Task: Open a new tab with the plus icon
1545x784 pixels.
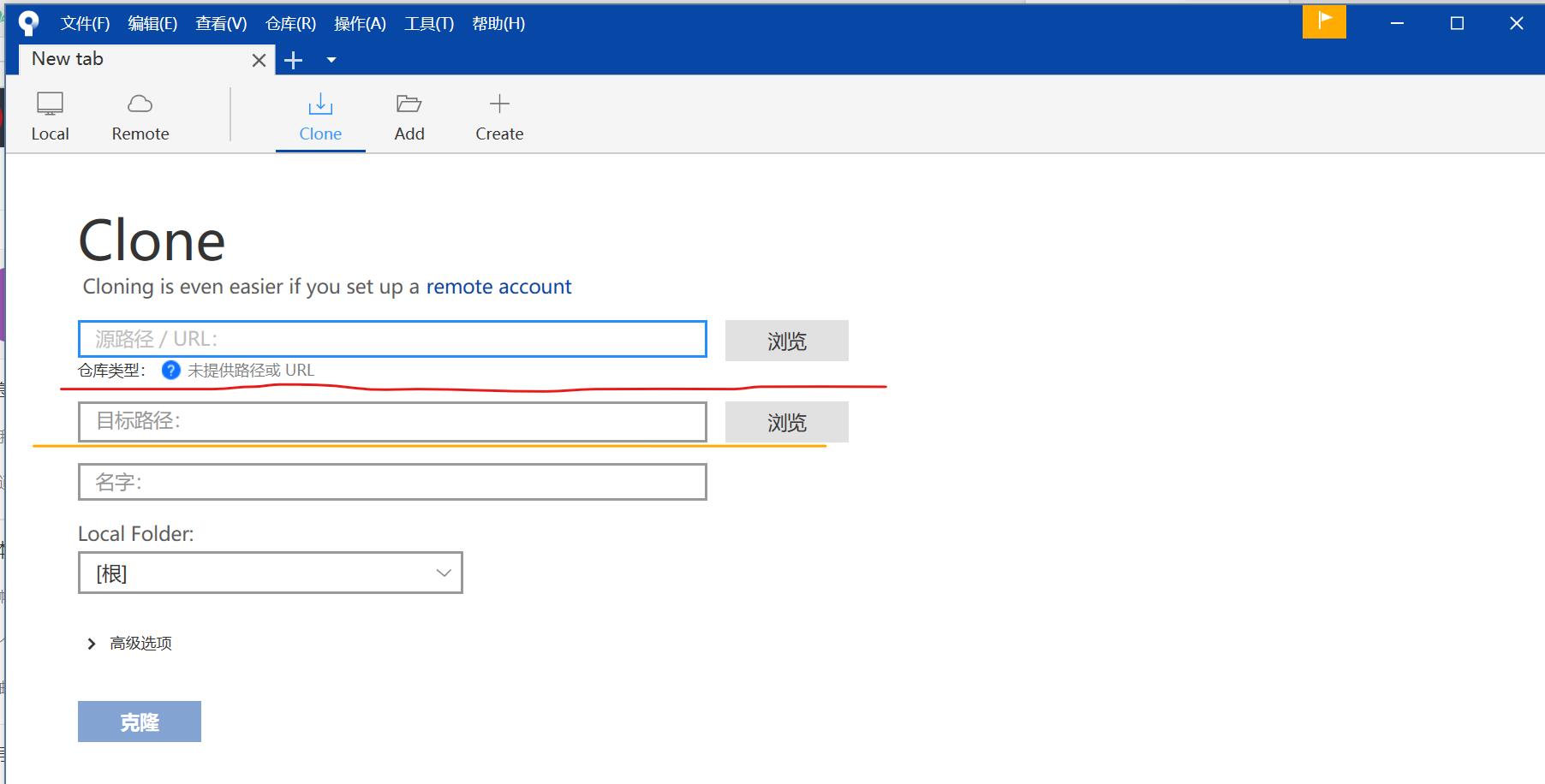Action: tap(295, 59)
